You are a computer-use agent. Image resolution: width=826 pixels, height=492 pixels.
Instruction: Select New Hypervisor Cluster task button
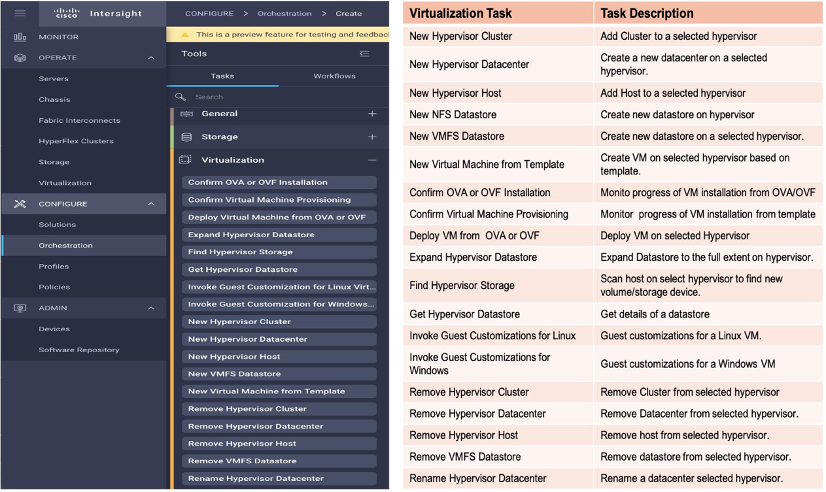(279, 322)
